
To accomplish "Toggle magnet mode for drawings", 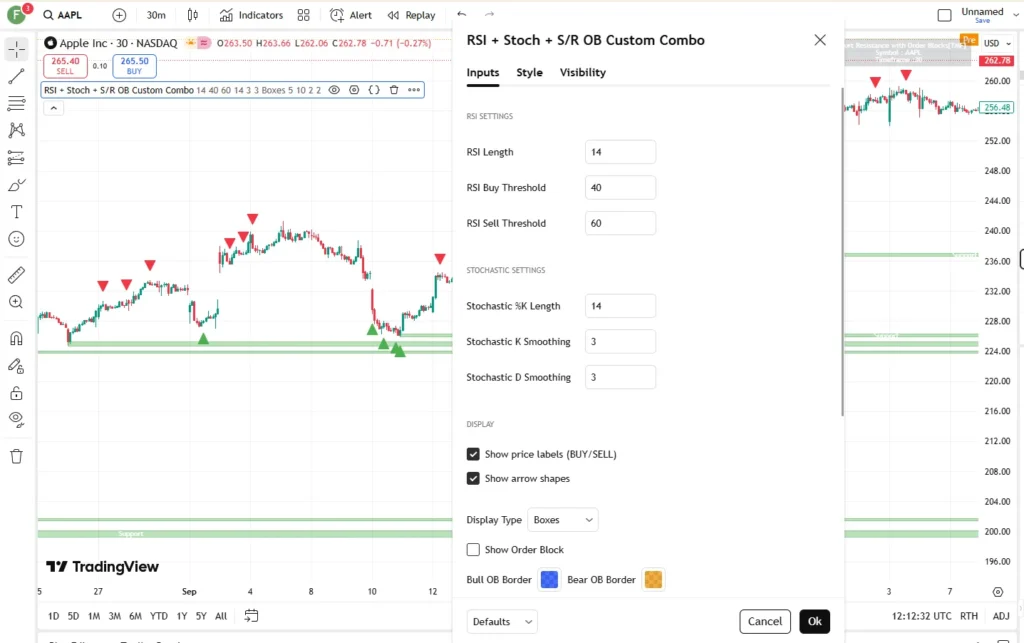I will click(x=16, y=338).
